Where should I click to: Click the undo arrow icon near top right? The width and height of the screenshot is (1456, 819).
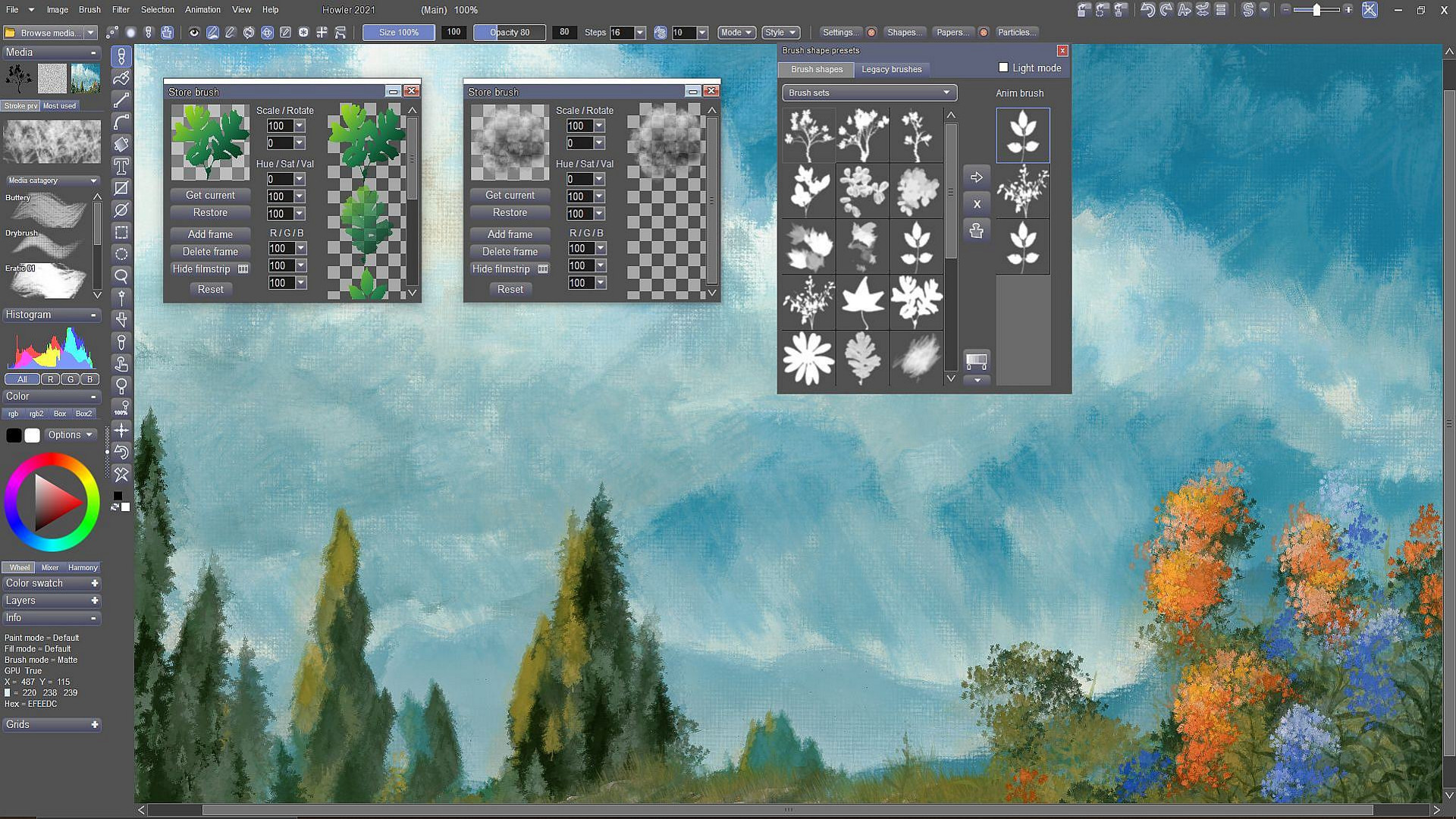[x=1147, y=10]
